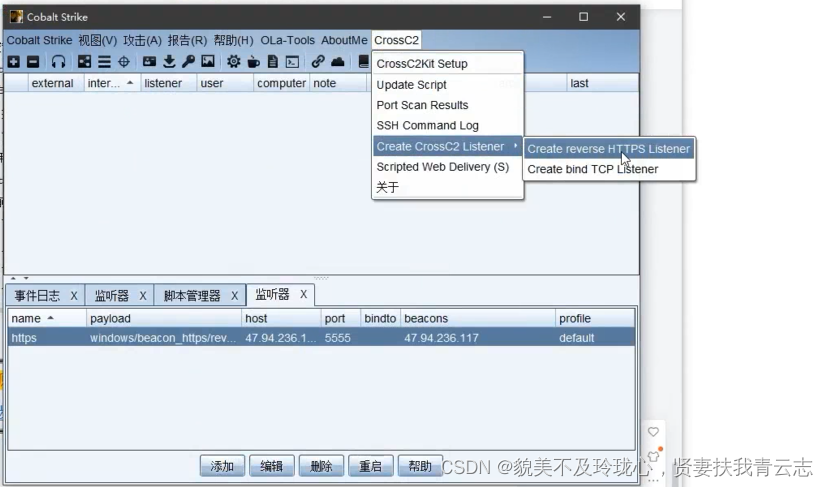Switch to pivot graph view icon
The image size is (828, 487).
pyautogui.click(x=84, y=62)
